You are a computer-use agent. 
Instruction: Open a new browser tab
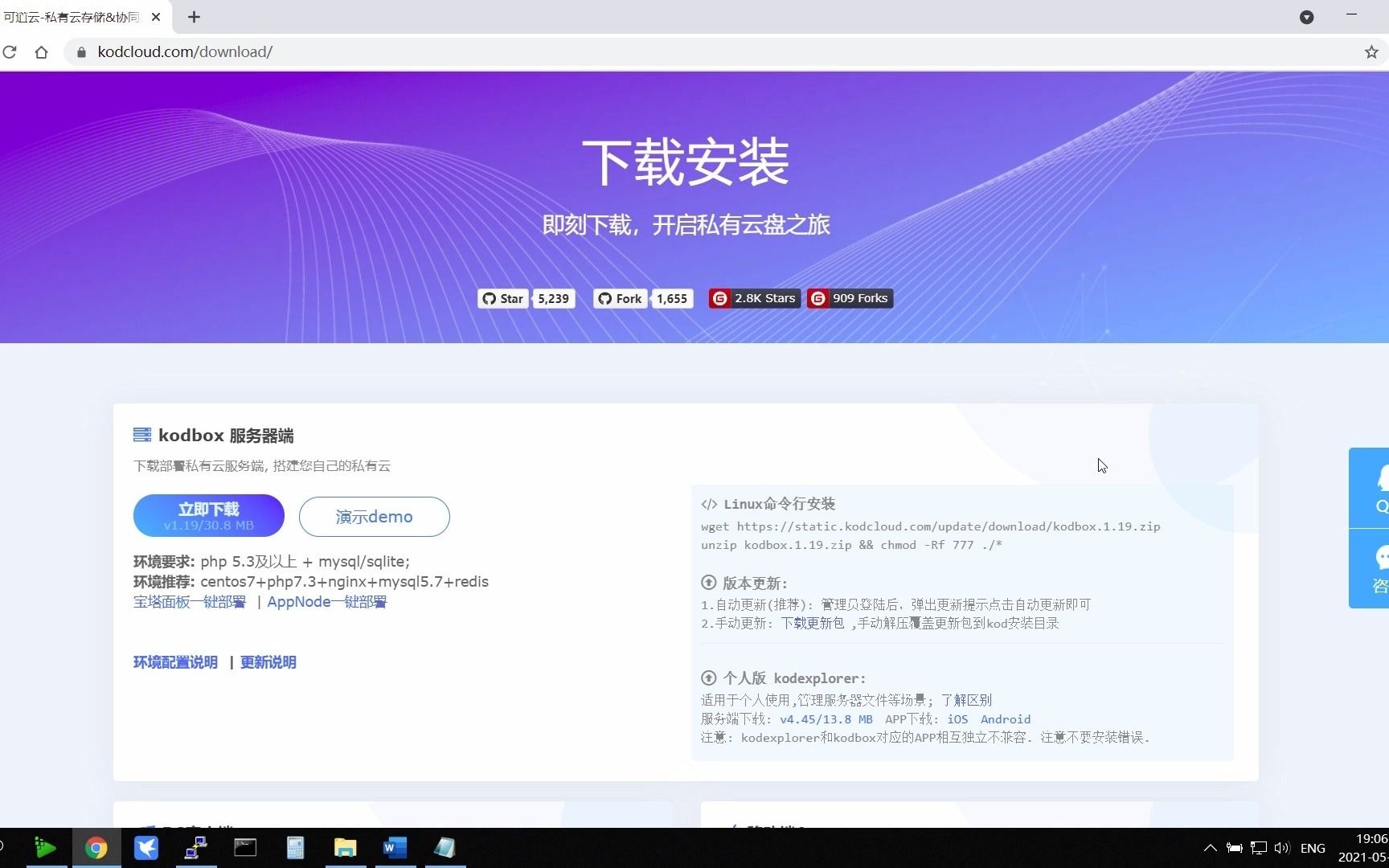[x=194, y=17]
